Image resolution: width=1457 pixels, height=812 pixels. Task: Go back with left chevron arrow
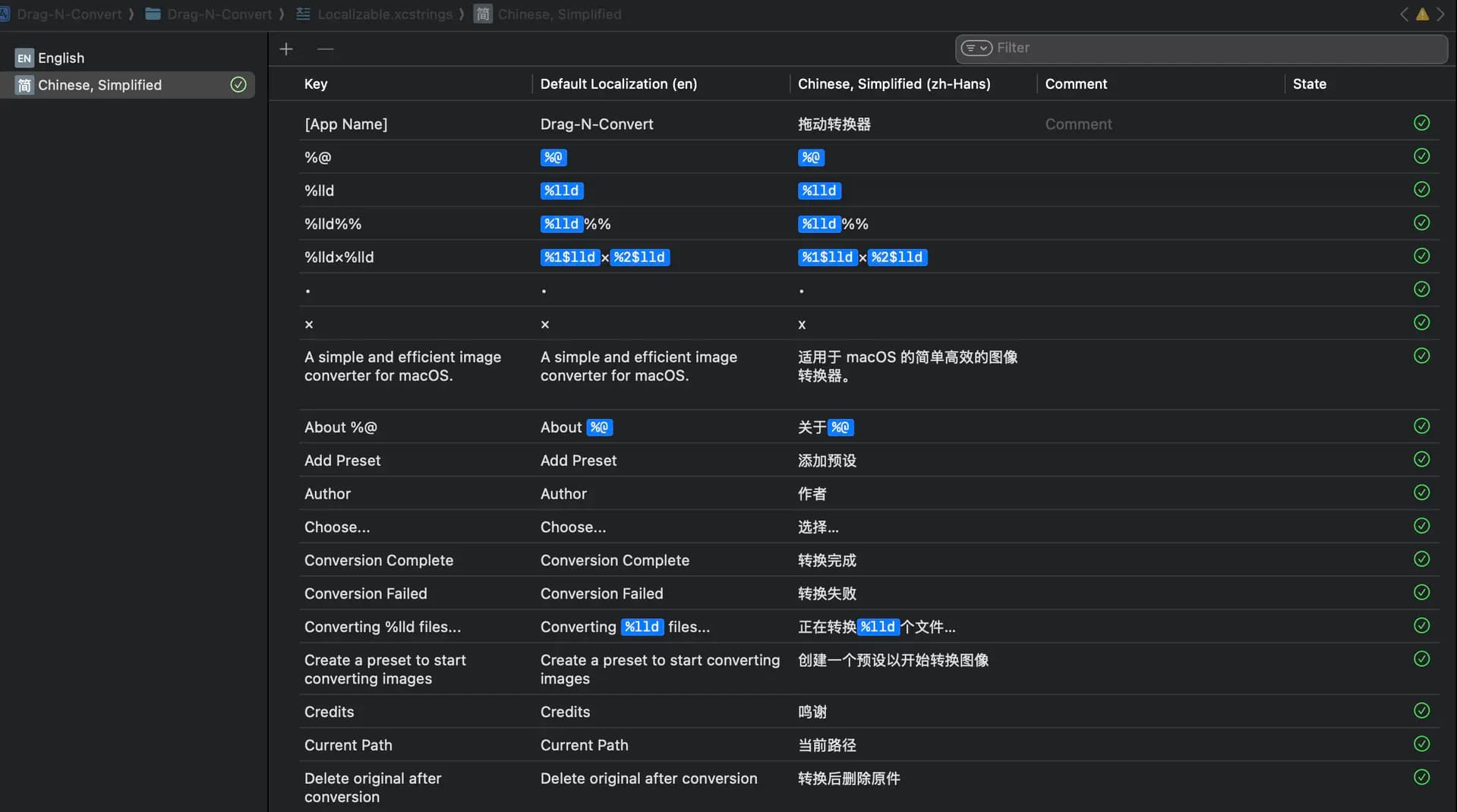coord(1404,14)
